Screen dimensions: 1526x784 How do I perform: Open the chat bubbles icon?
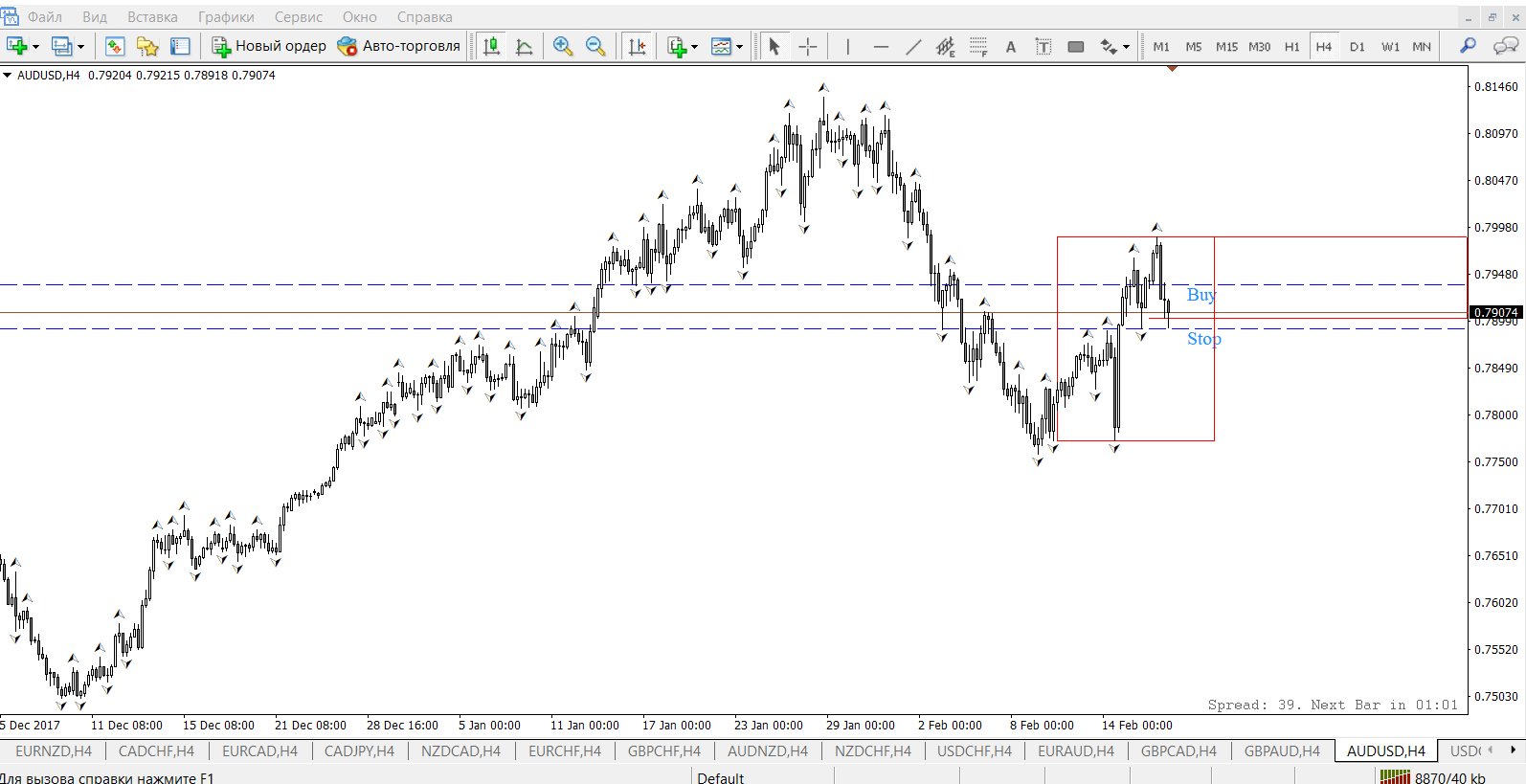point(1506,46)
